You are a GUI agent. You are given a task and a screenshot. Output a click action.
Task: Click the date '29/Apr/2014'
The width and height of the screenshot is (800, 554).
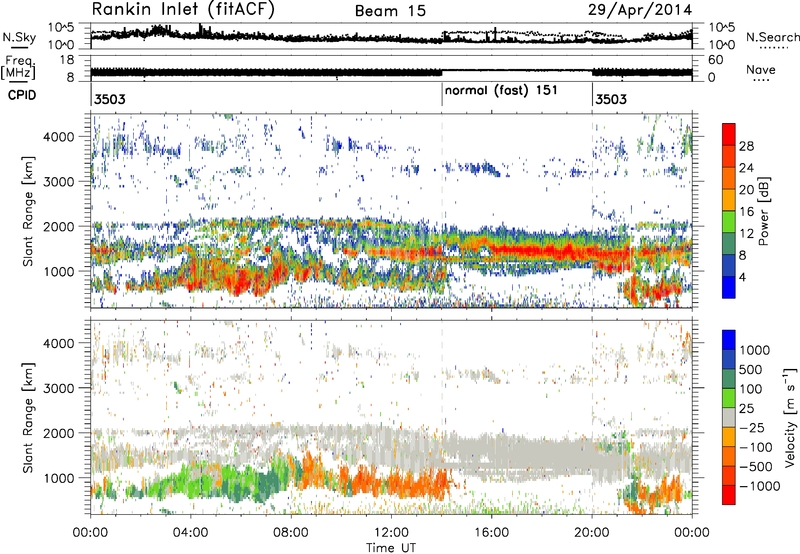click(640, 10)
